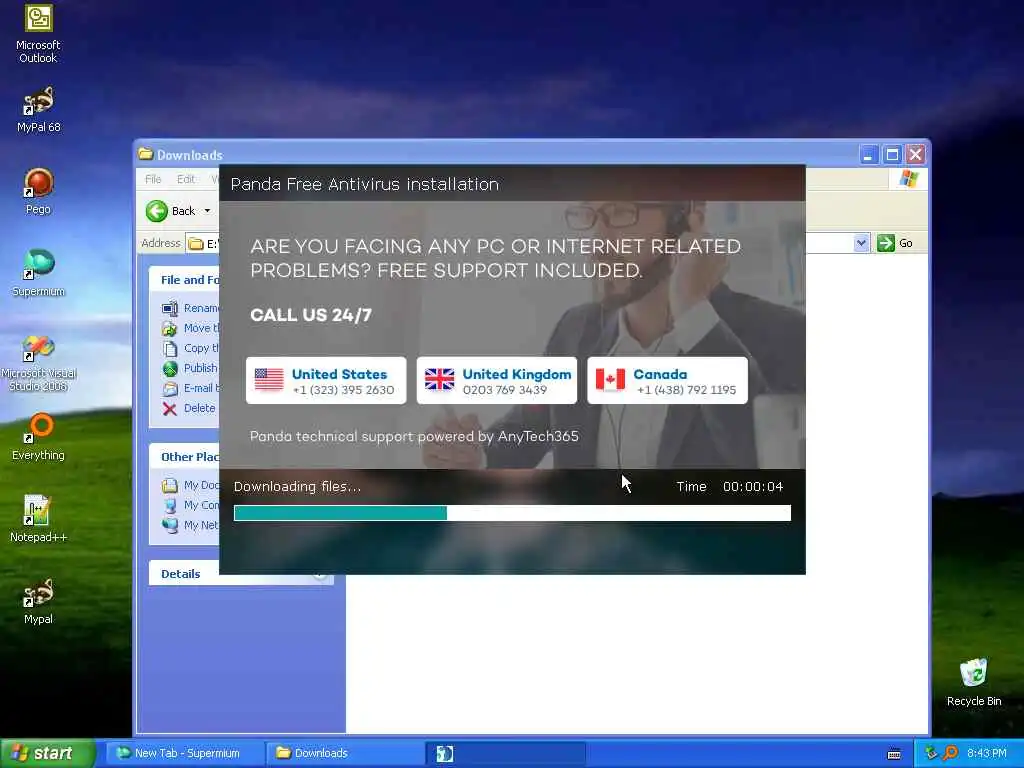The height and width of the screenshot is (768, 1024).
Task: Click the United Kingdom support number card
Action: (497, 381)
